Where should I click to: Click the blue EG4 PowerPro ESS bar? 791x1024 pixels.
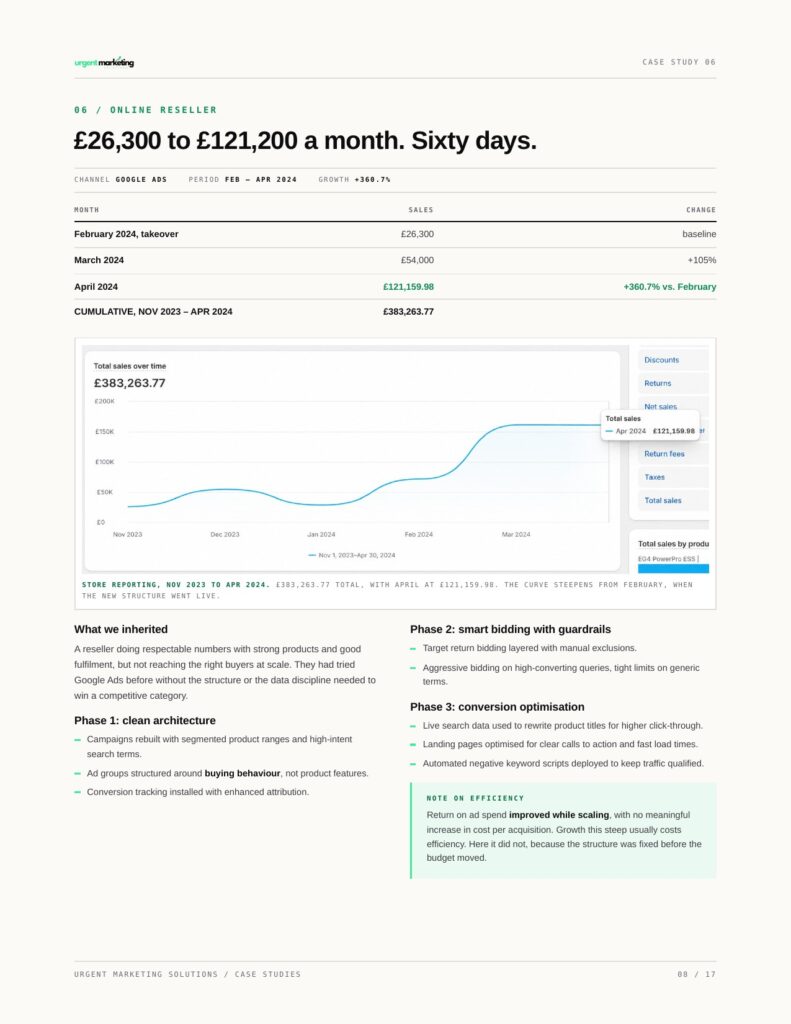(673, 569)
